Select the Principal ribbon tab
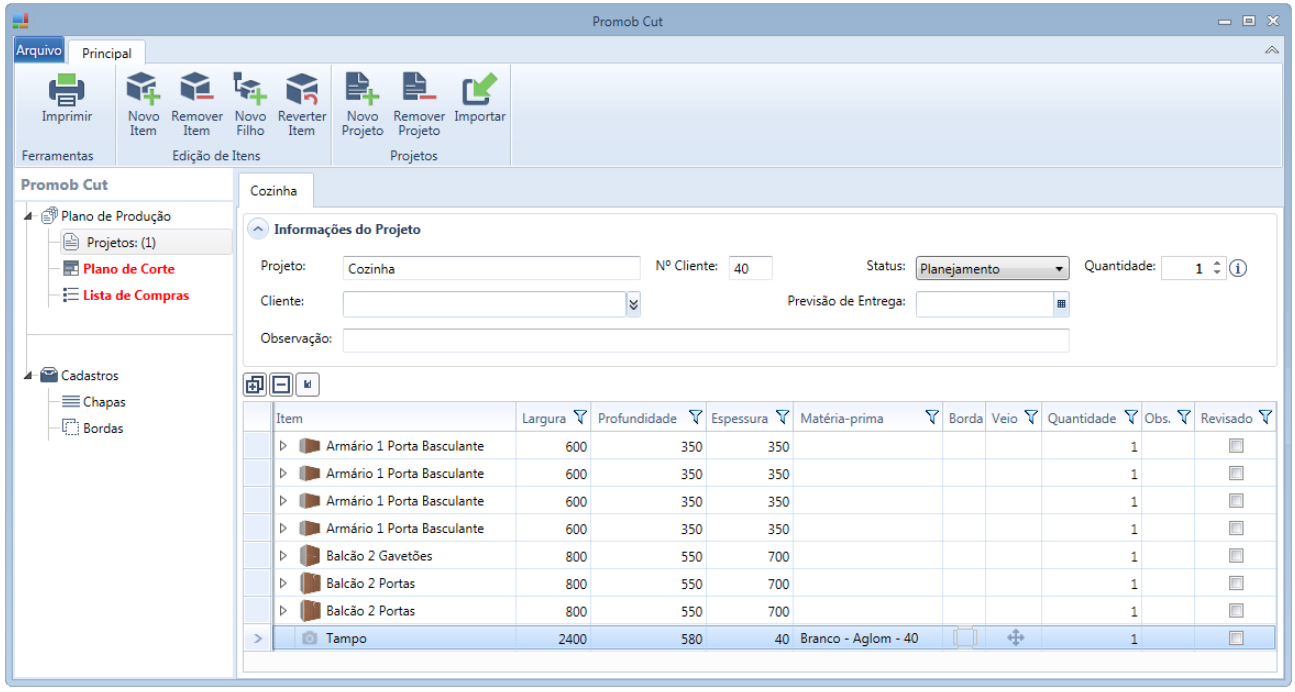The height and width of the screenshot is (692, 1295). click(x=107, y=53)
